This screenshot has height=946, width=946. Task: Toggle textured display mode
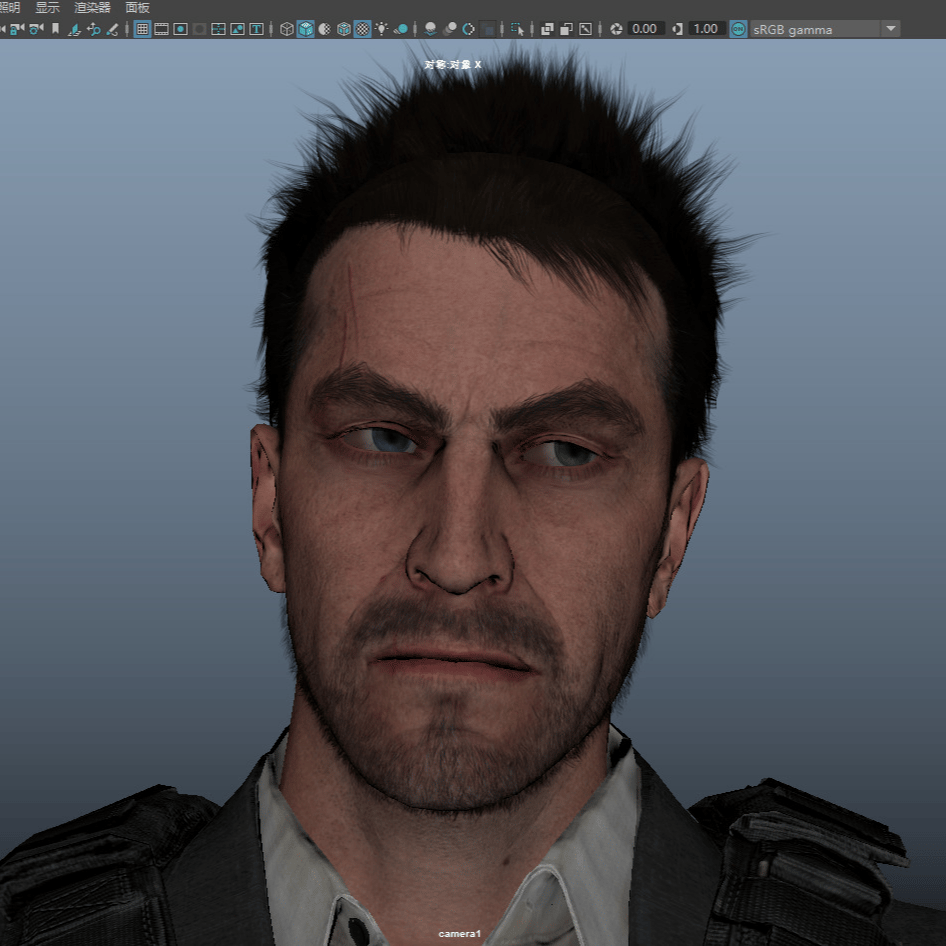362,29
